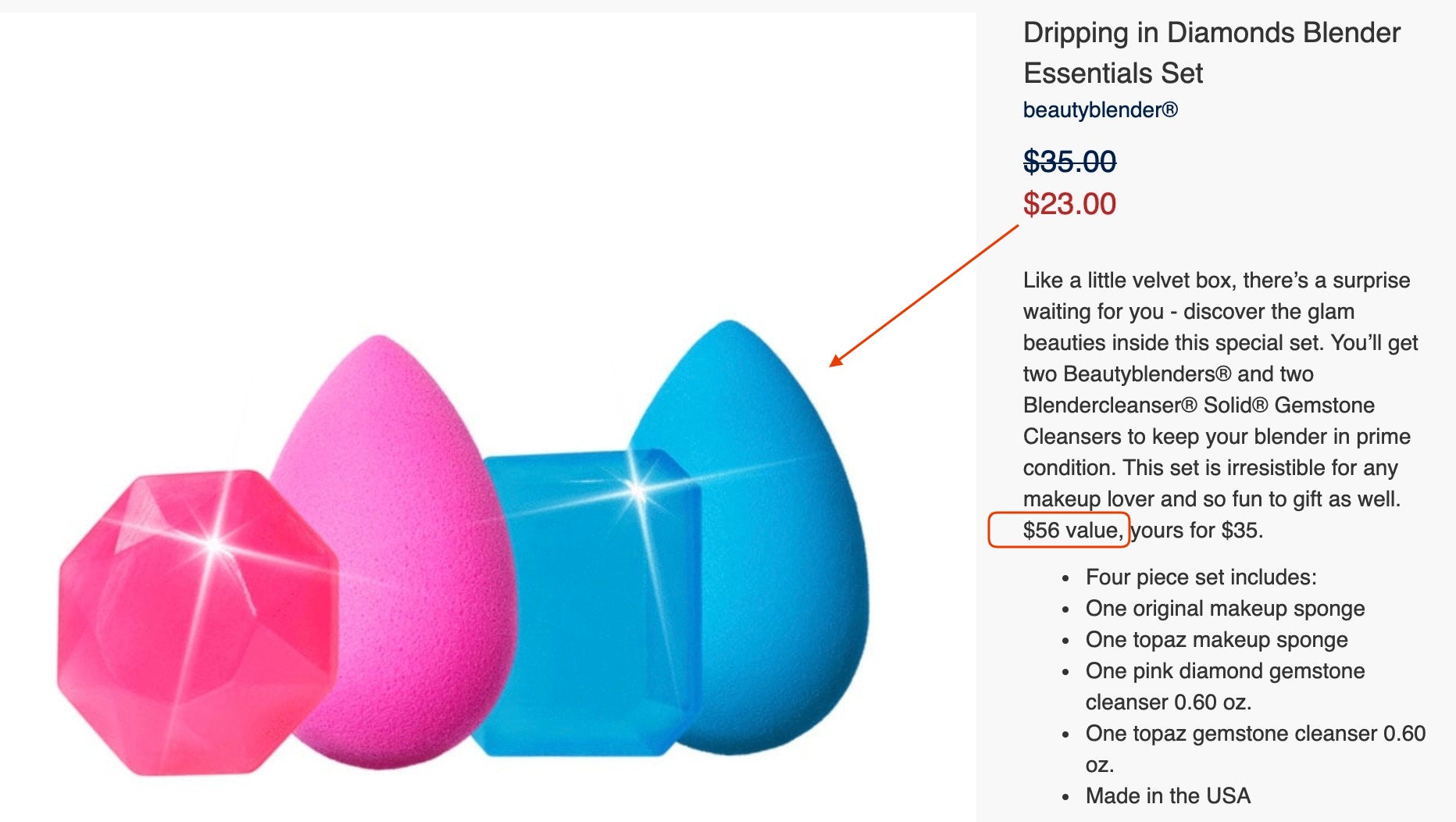
Task: Click the "One topaz makeup sponge" bullet
Action: [1217, 640]
